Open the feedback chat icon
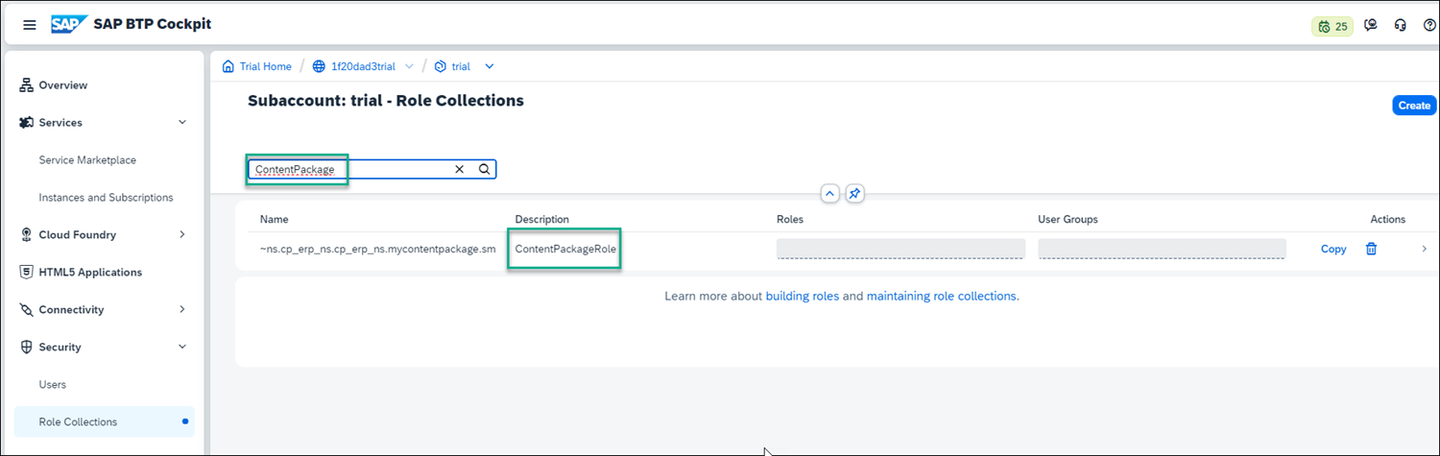 click(1371, 26)
